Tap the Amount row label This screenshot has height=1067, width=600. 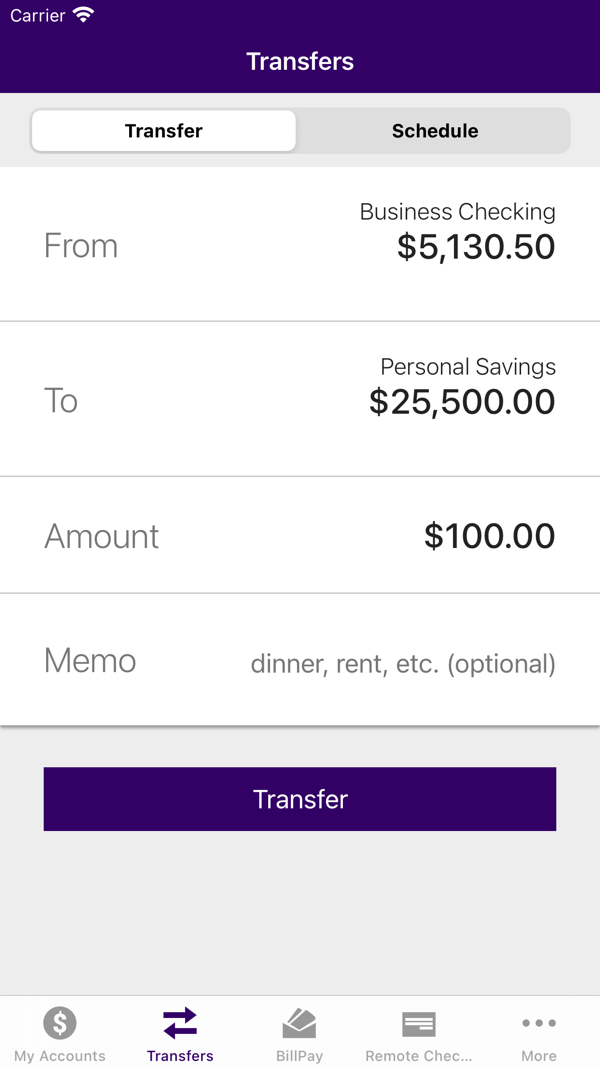(x=101, y=536)
